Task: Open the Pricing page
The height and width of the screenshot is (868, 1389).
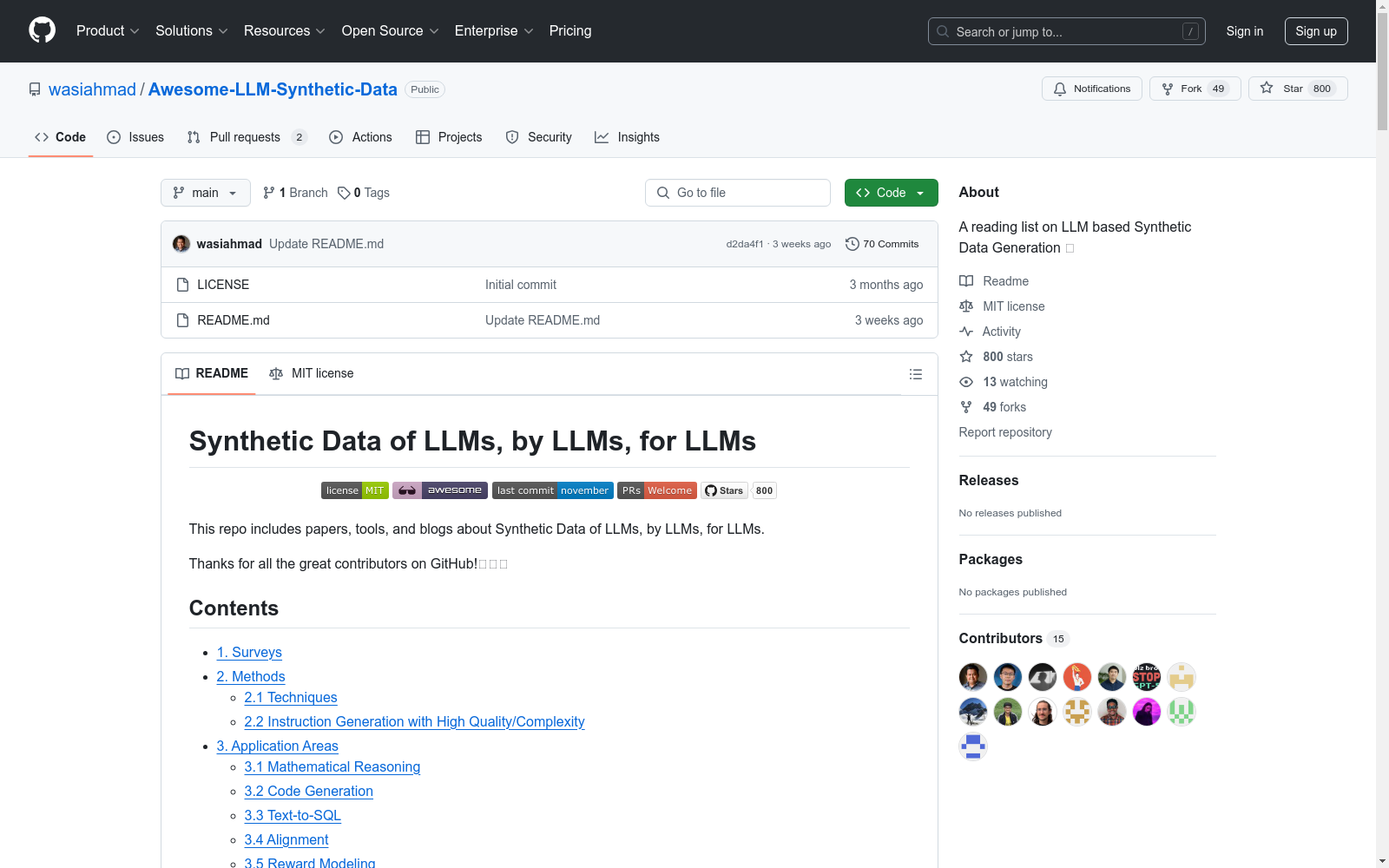Action: [x=570, y=31]
